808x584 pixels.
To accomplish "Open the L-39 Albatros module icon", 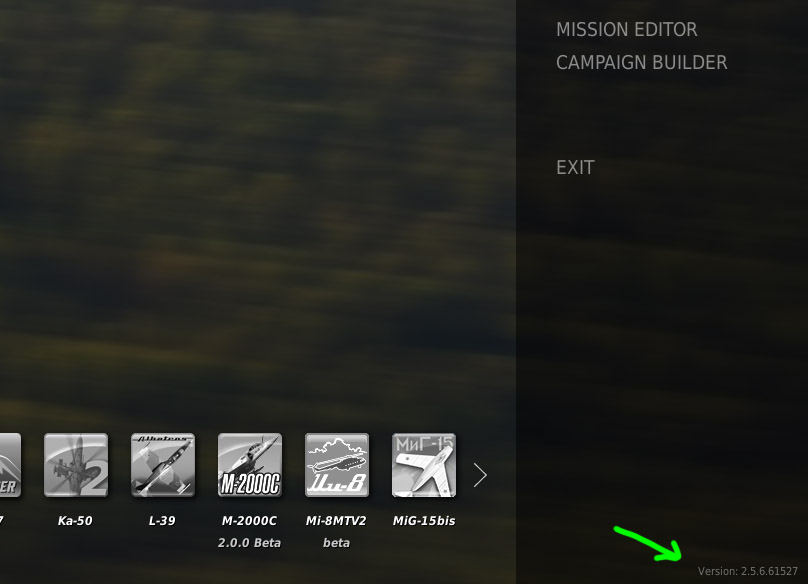I will tap(163, 465).
